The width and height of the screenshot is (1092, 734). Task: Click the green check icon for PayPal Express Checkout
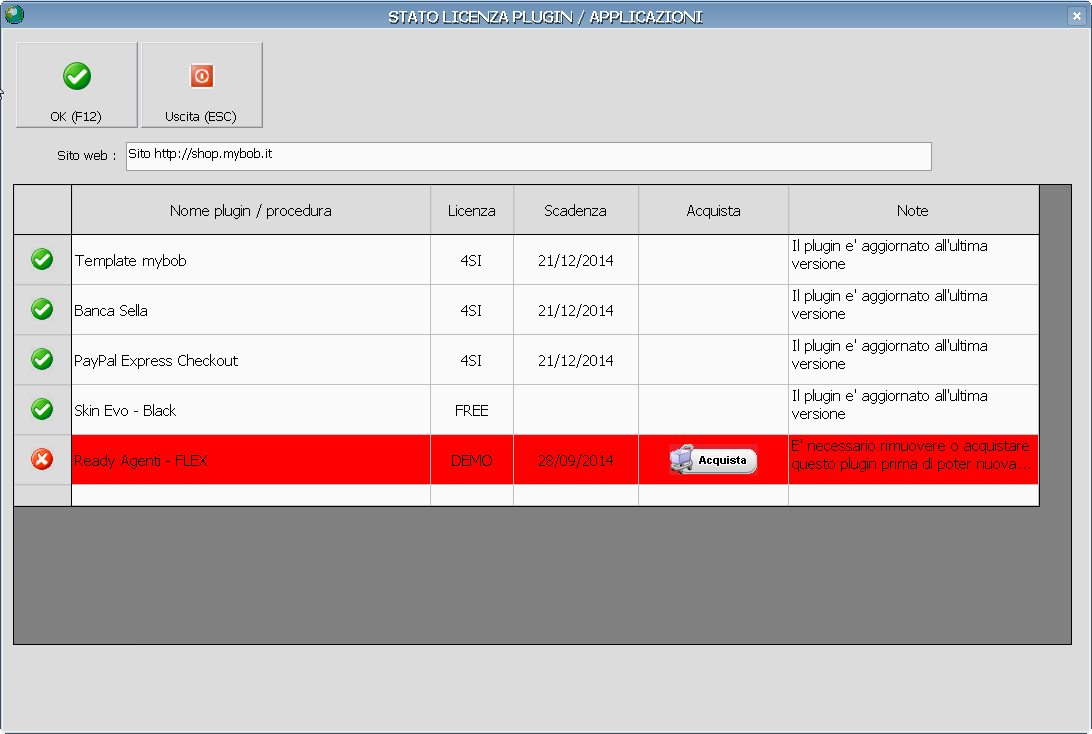tap(42, 360)
